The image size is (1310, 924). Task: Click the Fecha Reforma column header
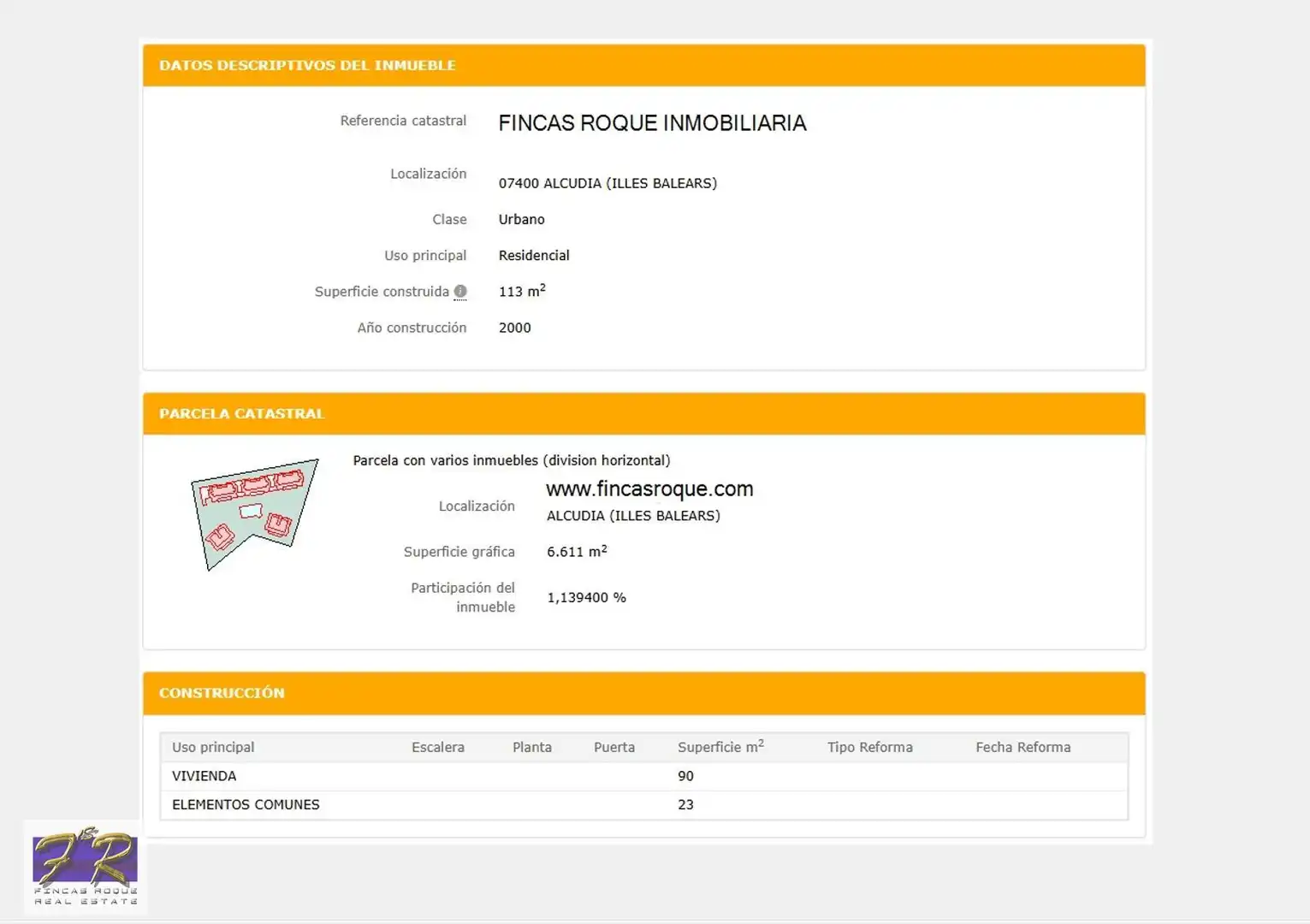click(1023, 747)
